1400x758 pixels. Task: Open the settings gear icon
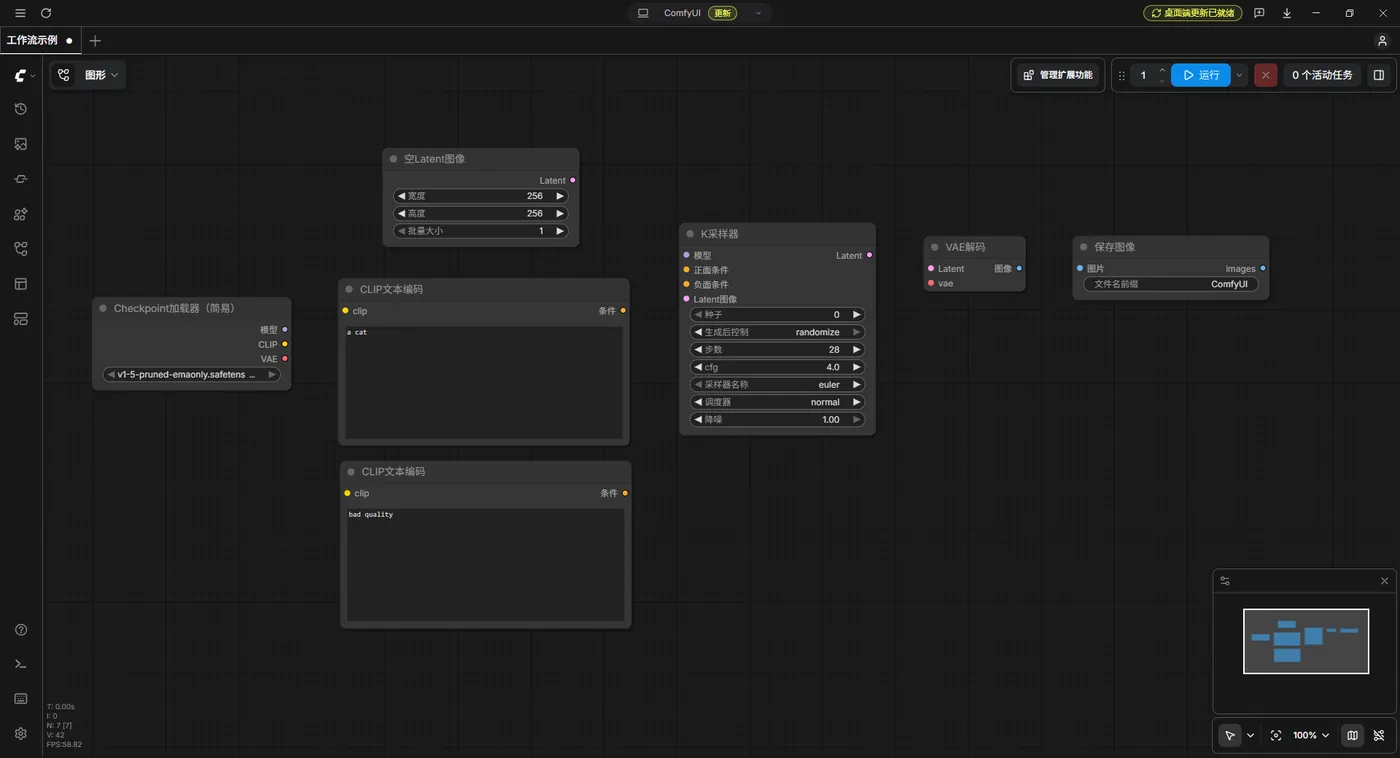(x=21, y=733)
